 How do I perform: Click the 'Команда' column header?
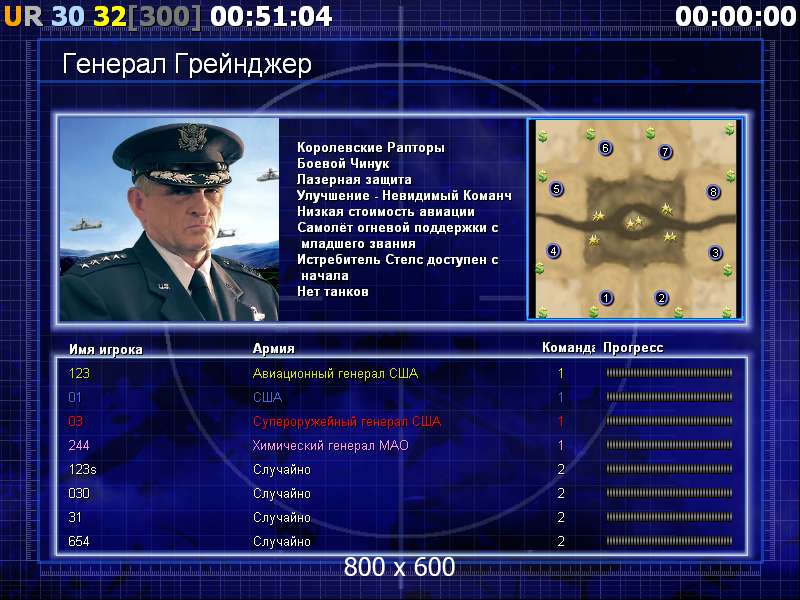pyautogui.click(x=568, y=348)
